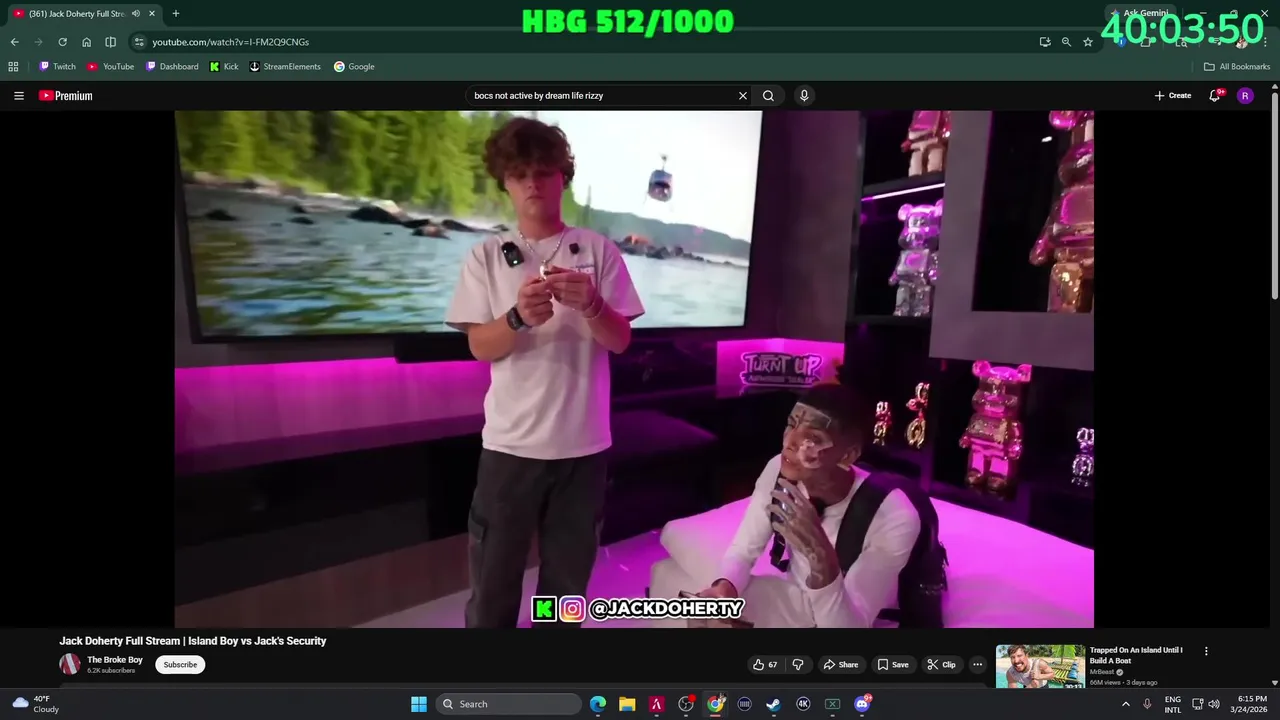Click the video player to pause playback
This screenshot has height=720, width=1280.
pyautogui.click(x=634, y=369)
